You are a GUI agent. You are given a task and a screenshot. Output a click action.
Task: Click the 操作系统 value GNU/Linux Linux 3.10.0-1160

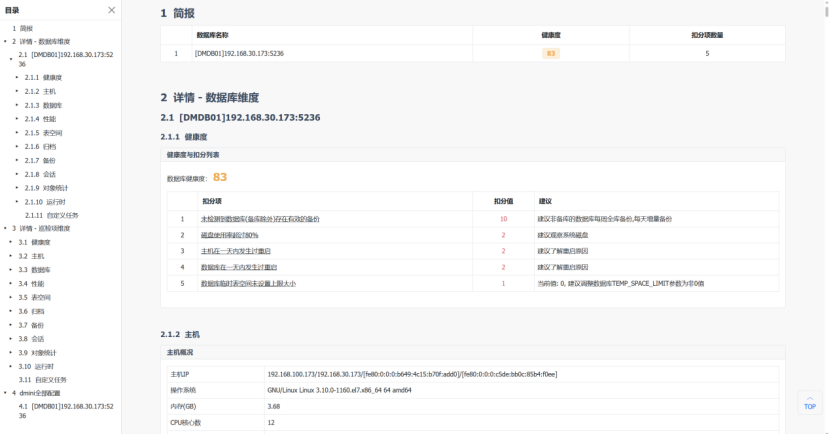point(339,390)
